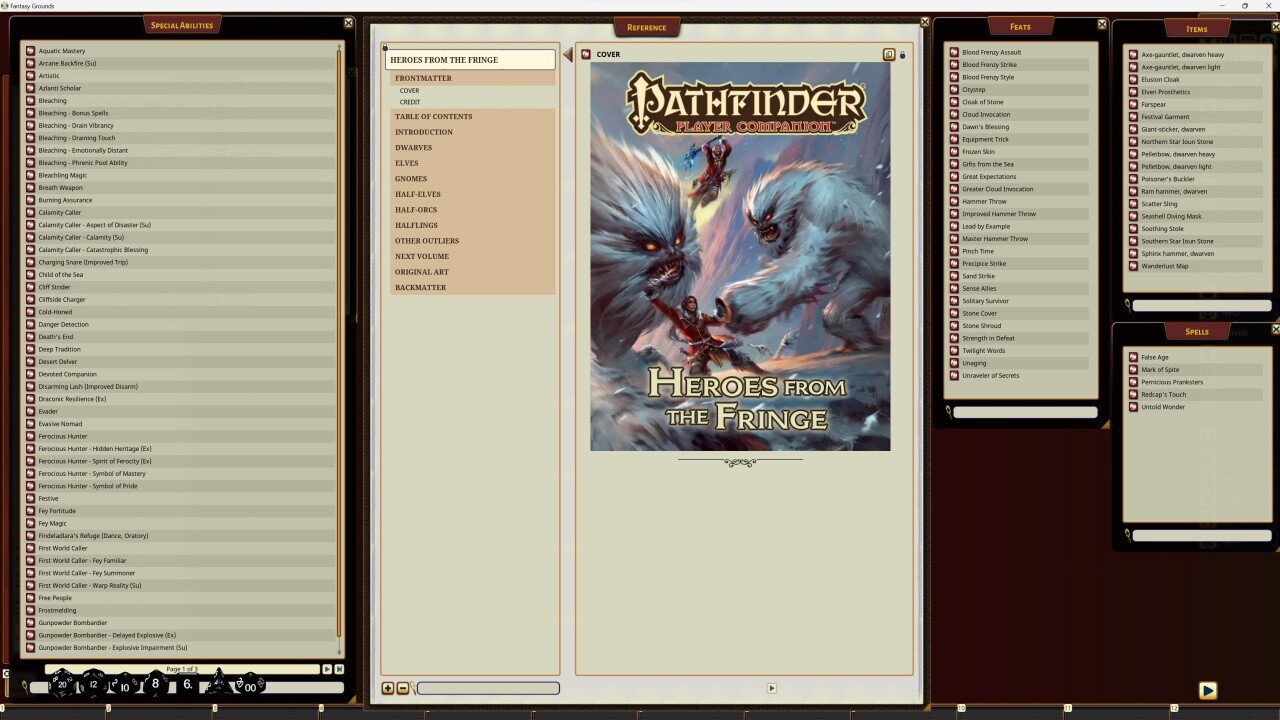Viewport: 1280px width, 720px height.
Task: Click the link icon beside Citystep feat
Action: tap(954, 90)
